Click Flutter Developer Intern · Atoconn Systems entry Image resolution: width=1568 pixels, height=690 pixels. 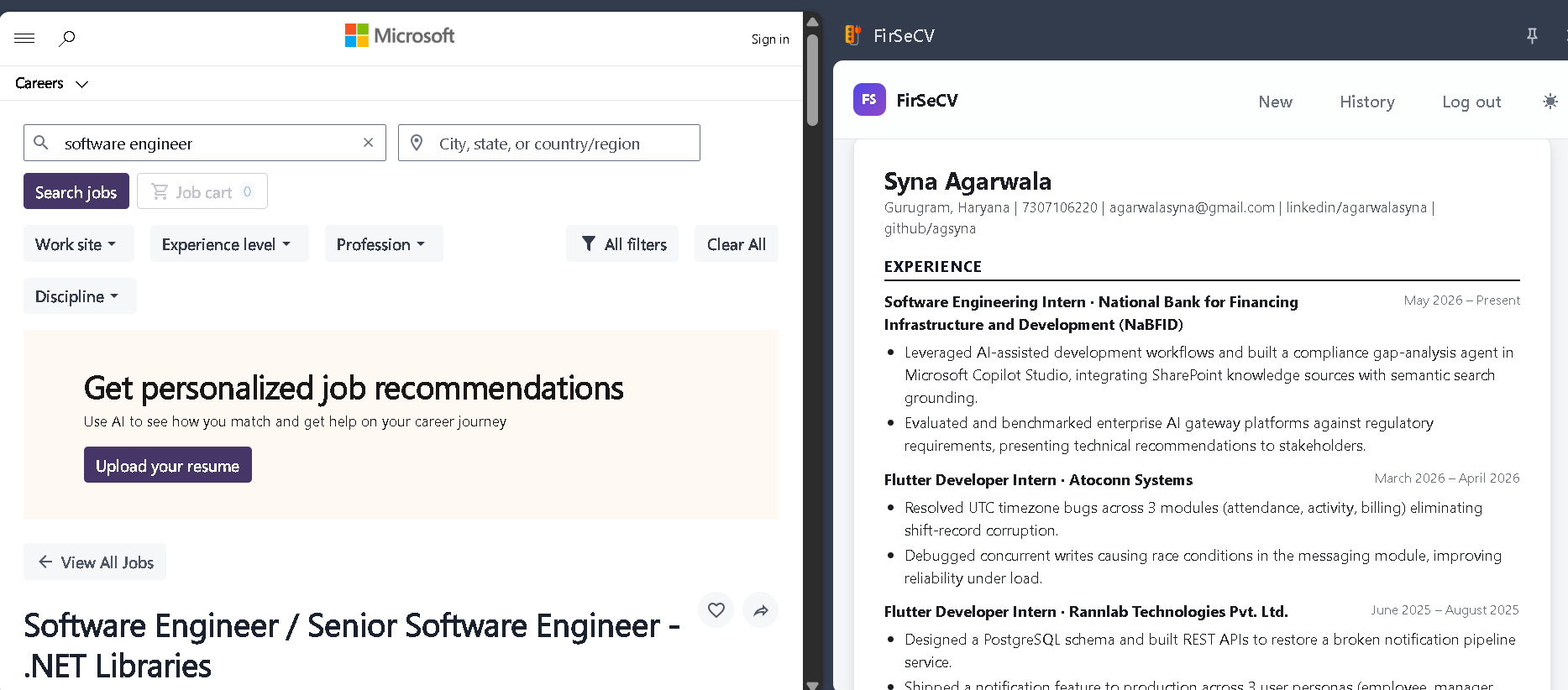tap(1038, 479)
